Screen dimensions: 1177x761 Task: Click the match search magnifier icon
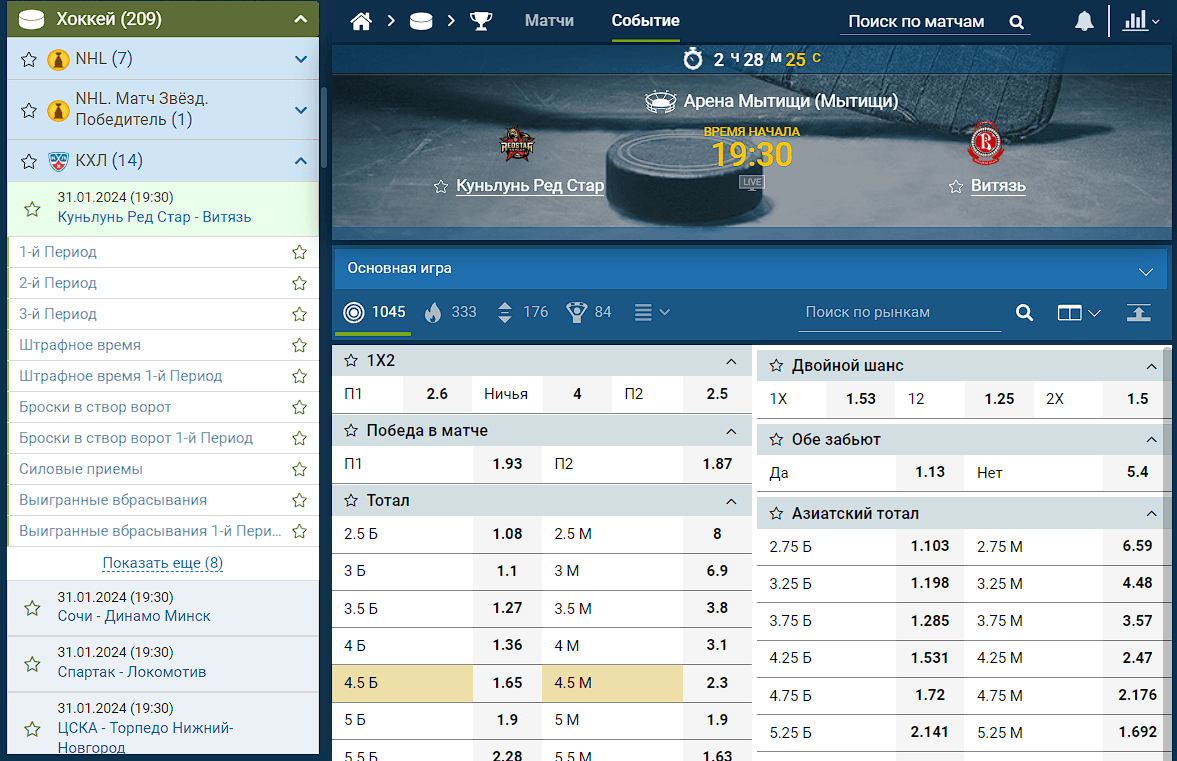pyautogui.click(x=1016, y=22)
